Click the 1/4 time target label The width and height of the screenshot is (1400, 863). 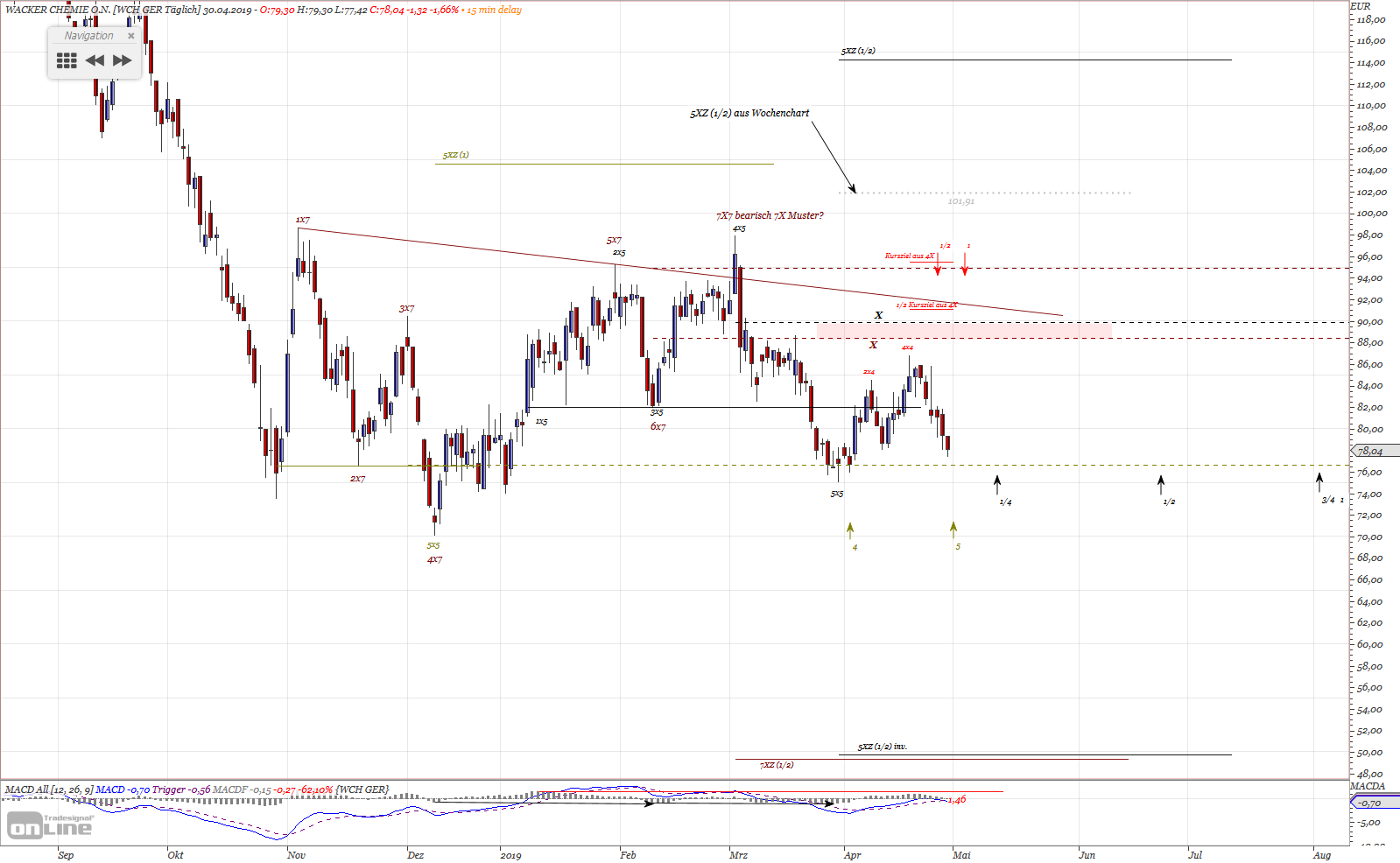[1005, 502]
